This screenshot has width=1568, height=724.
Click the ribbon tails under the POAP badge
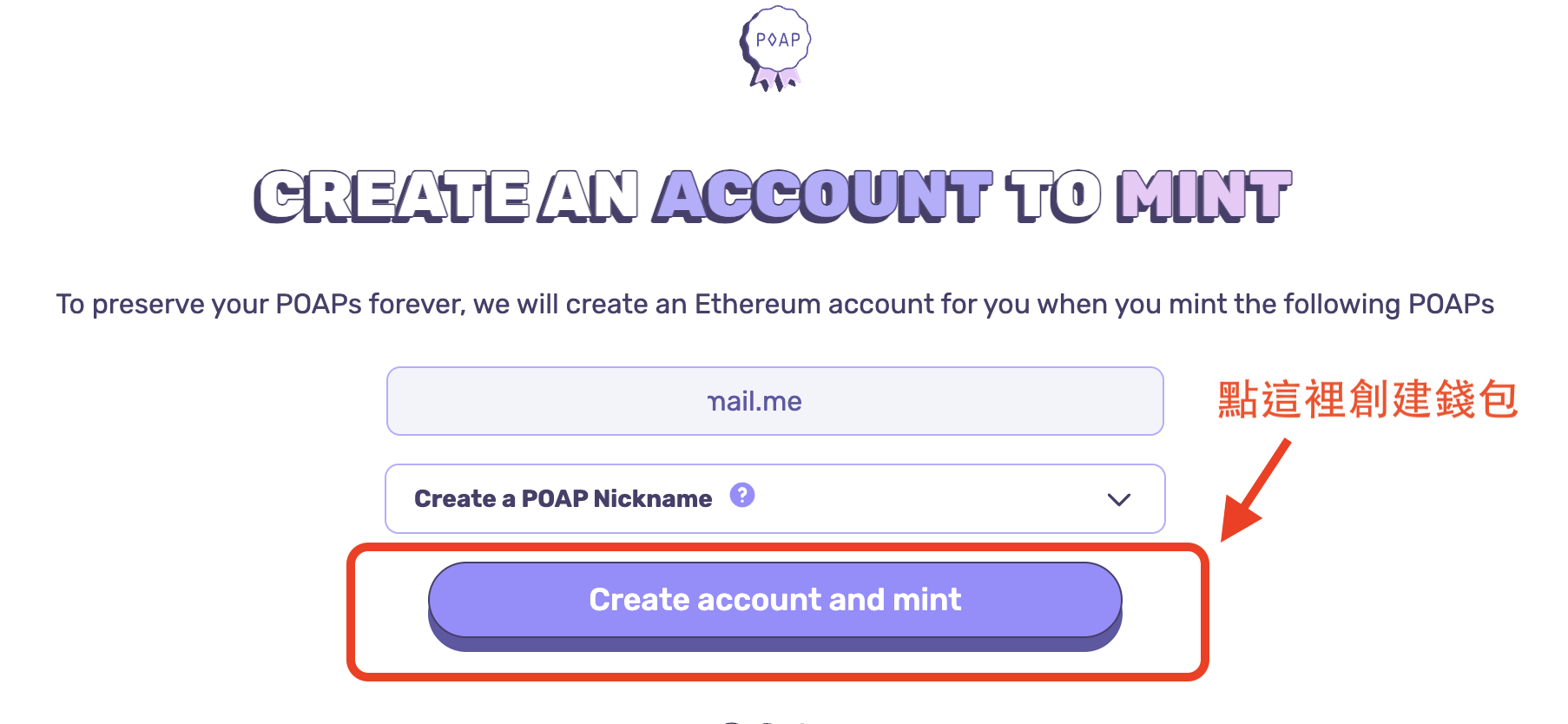[x=774, y=81]
